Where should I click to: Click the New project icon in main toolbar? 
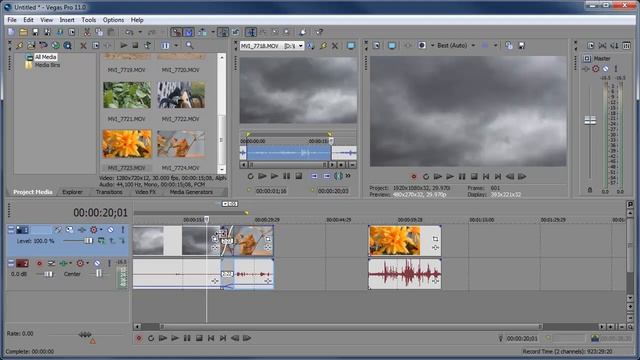[11, 32]
